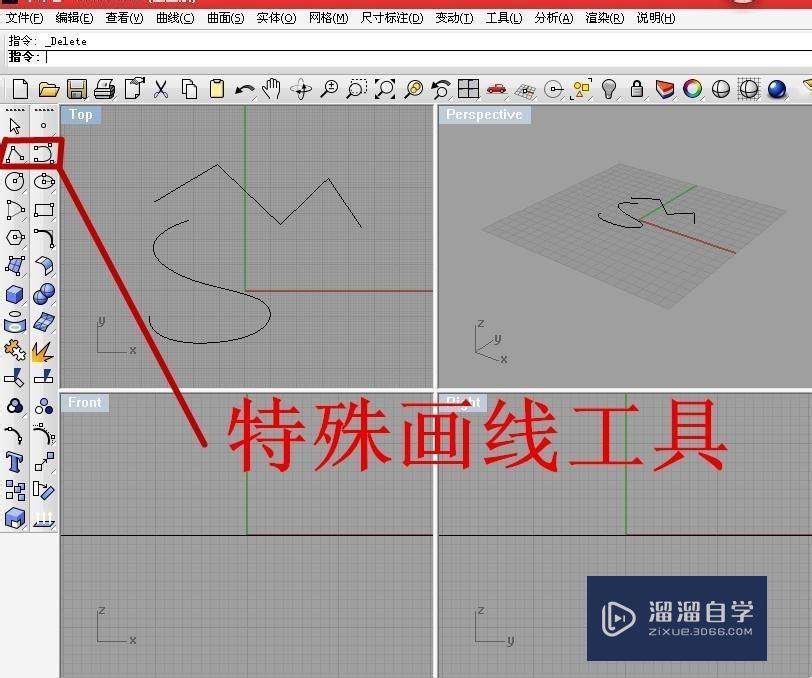Screen dimensions: 812x678
Task: Click the Zoom window icon
Action: [x=357, y=89]
